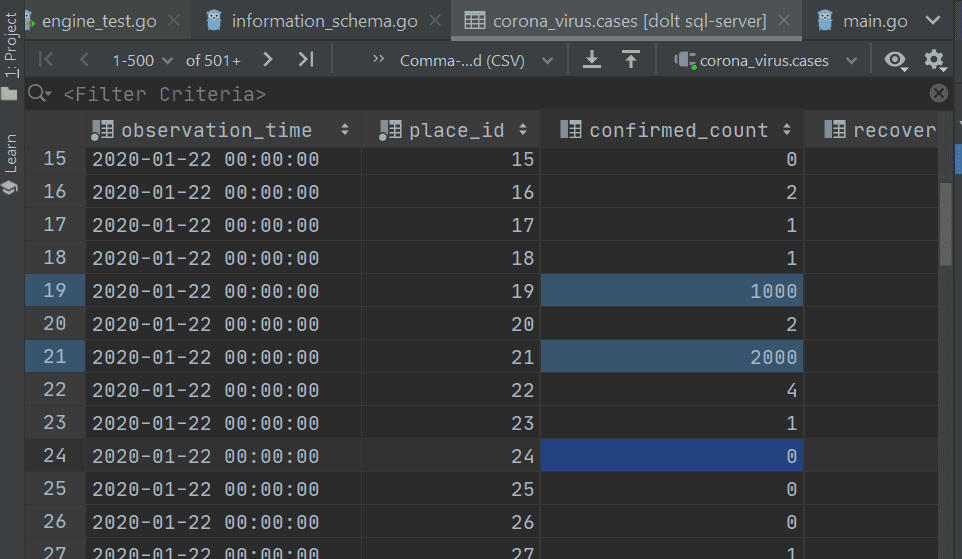The height and width of the screenshot is (559, 962).
Task: Select confirmed_count value 4 in row 22
Action: (x=672, y=390)
